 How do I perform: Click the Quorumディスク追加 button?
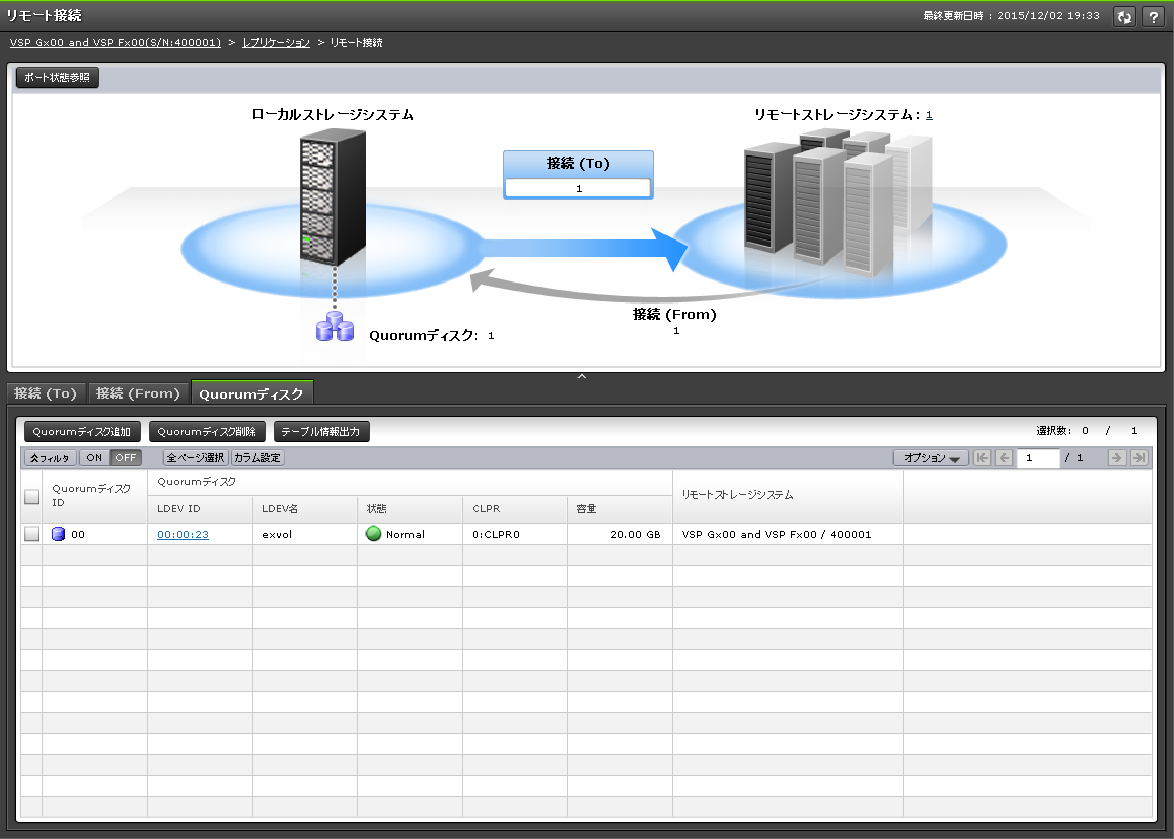click(x=82, y=432)
